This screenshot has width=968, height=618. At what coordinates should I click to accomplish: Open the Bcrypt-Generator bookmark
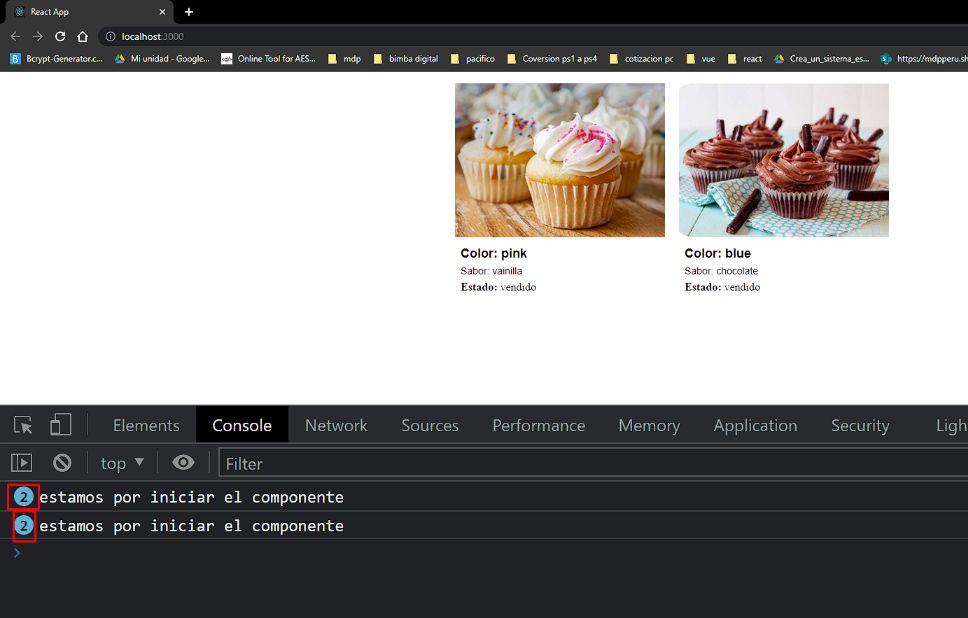[57, 59]
